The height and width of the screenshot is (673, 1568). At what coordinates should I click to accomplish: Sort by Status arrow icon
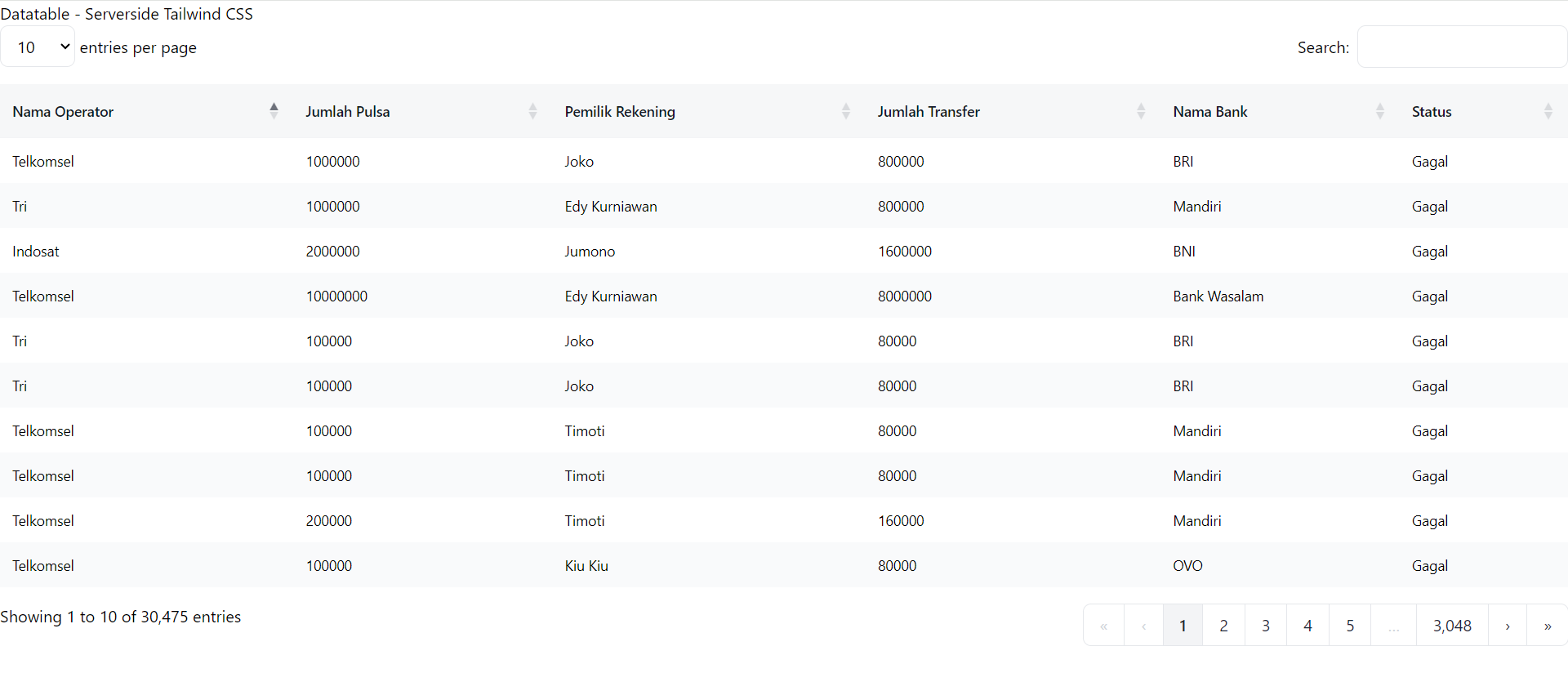coord(1548,111)
